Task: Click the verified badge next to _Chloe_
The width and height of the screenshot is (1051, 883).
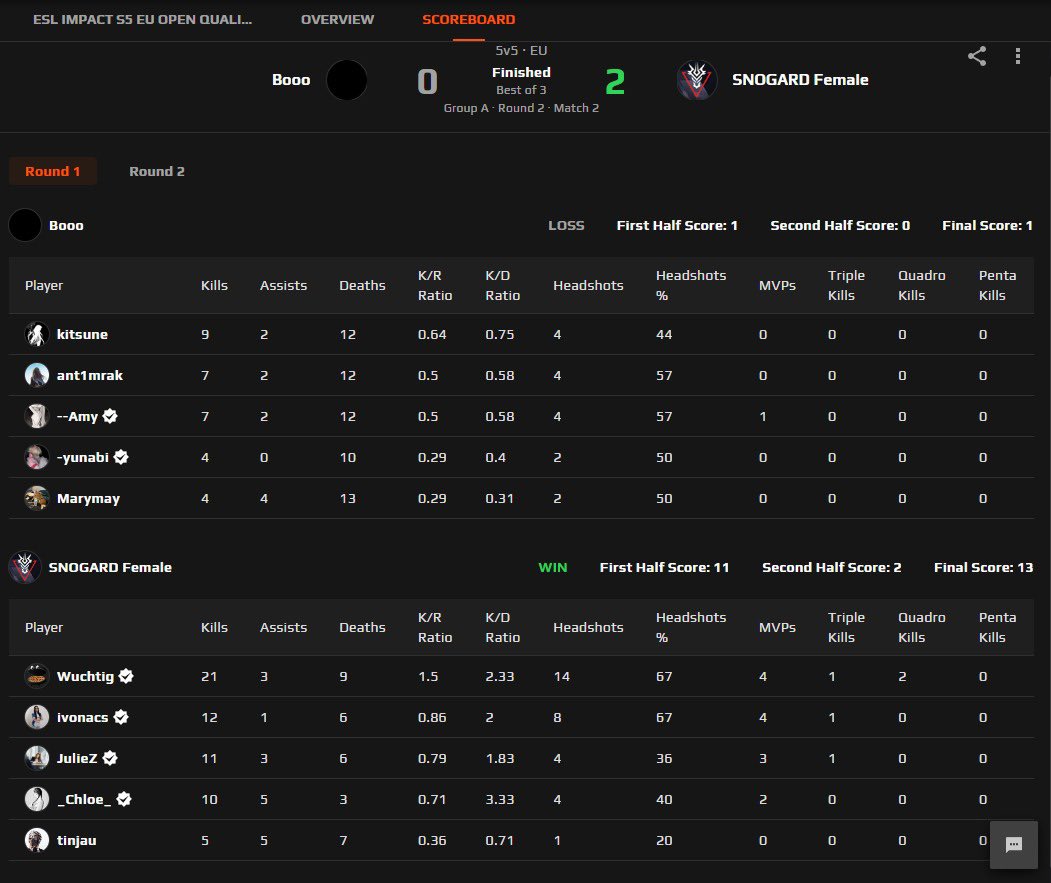Action: click(x=122, y=799)
